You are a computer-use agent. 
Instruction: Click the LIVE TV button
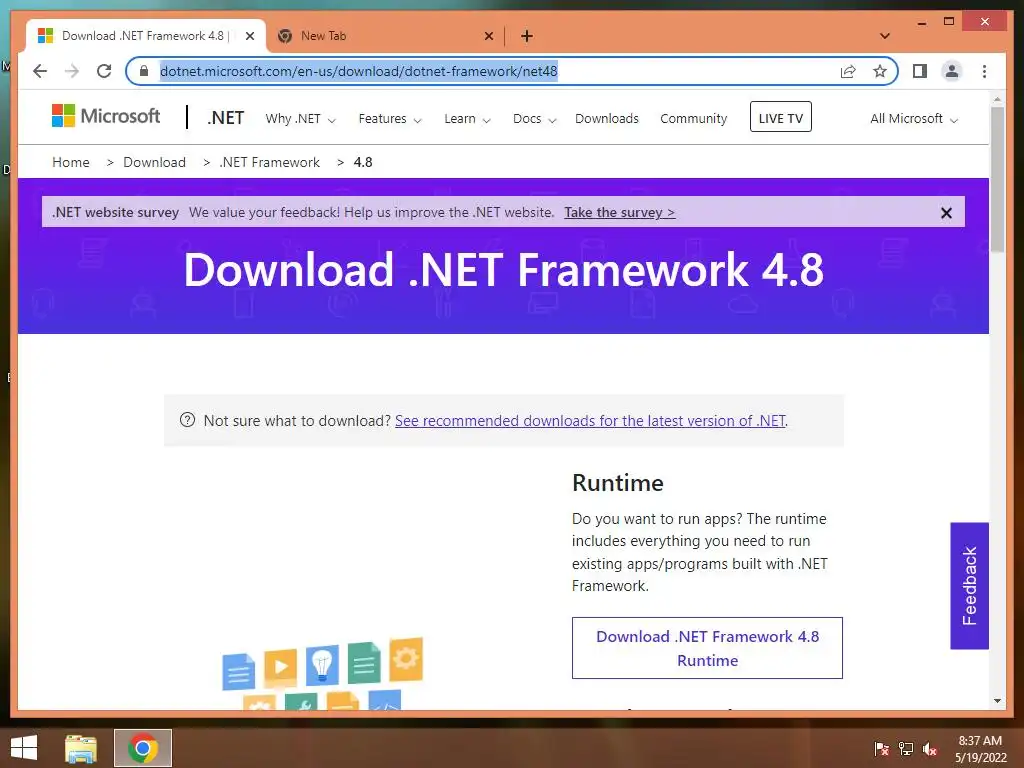coord(780,117)
